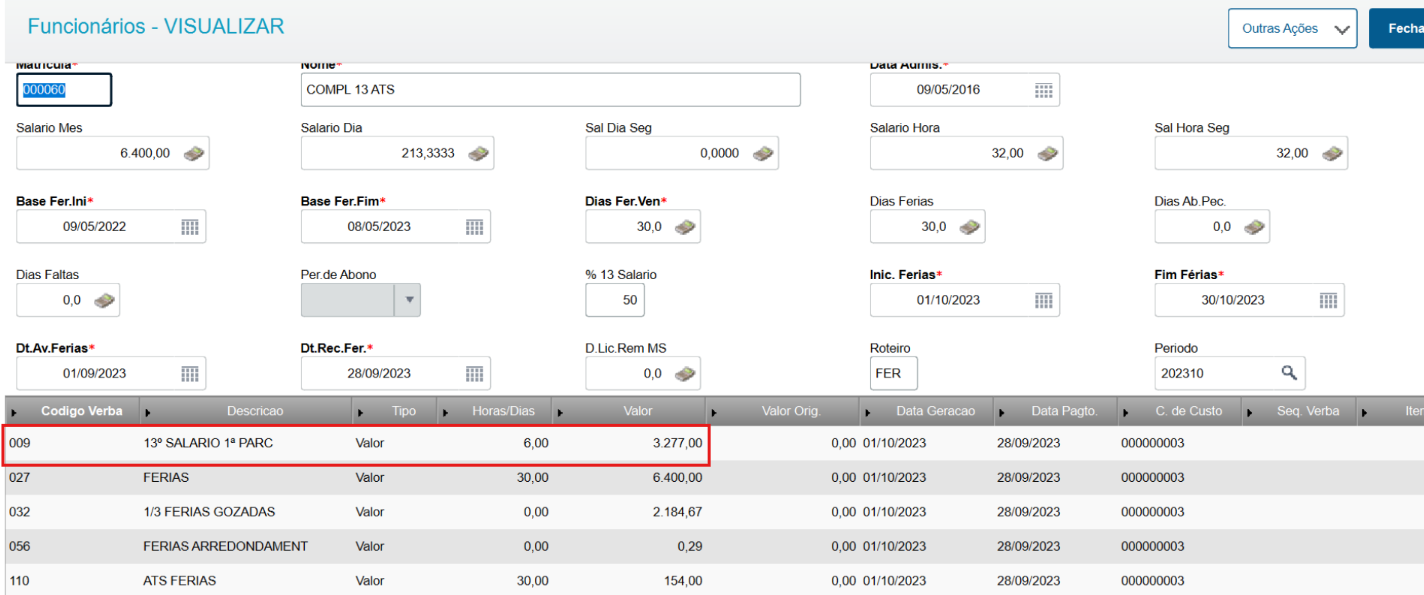Open calculator icon in Dias Faltas field
Image resolution: width=1424 pixels, height=595 pixels.
104,300
